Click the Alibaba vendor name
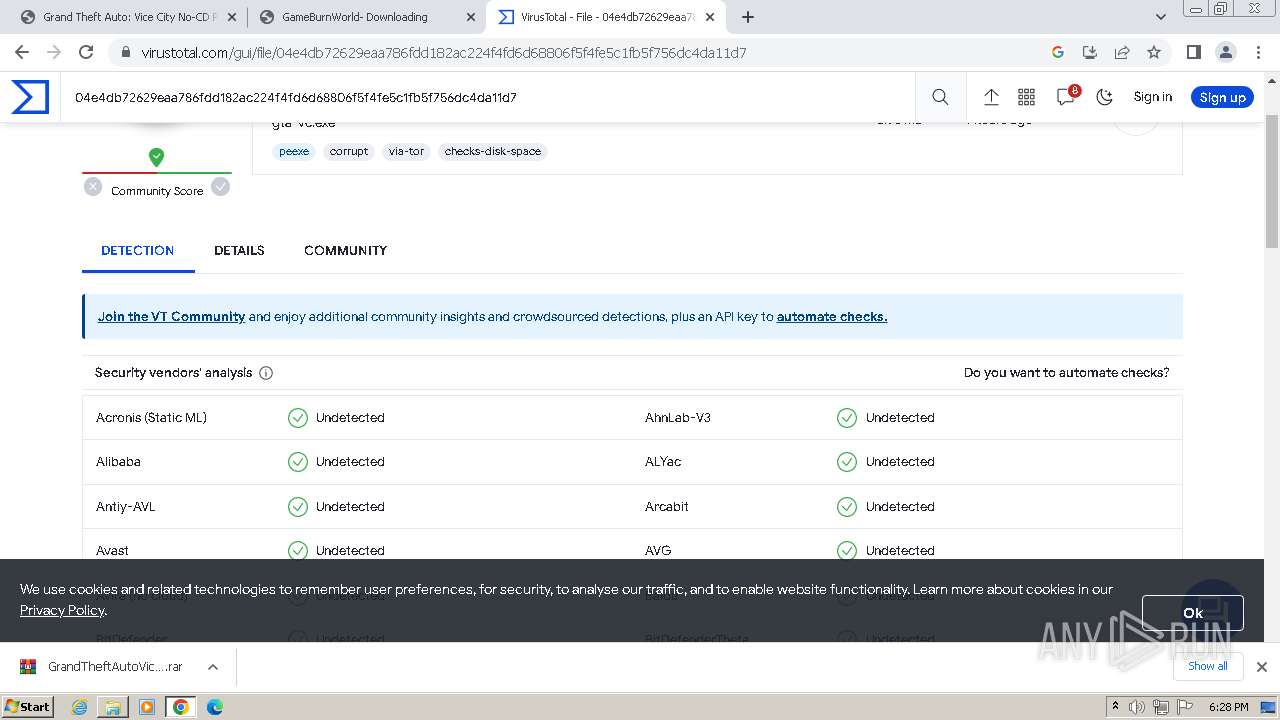This screenshot has width=1280, height=720. tap(118, 461)
